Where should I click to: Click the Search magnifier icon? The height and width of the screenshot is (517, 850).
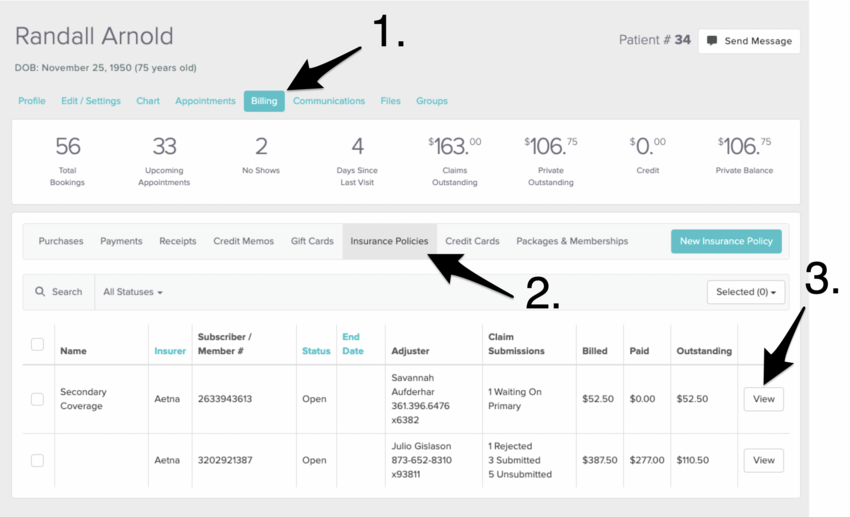[40, 292]
